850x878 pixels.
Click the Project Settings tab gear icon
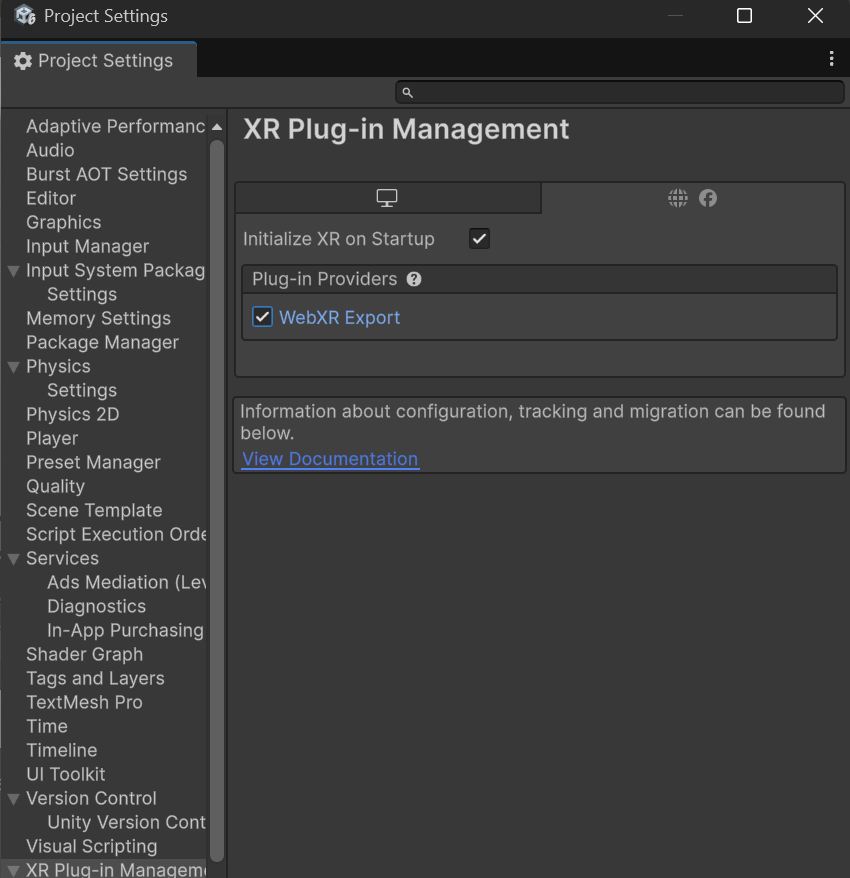click(x=23, y=61)
